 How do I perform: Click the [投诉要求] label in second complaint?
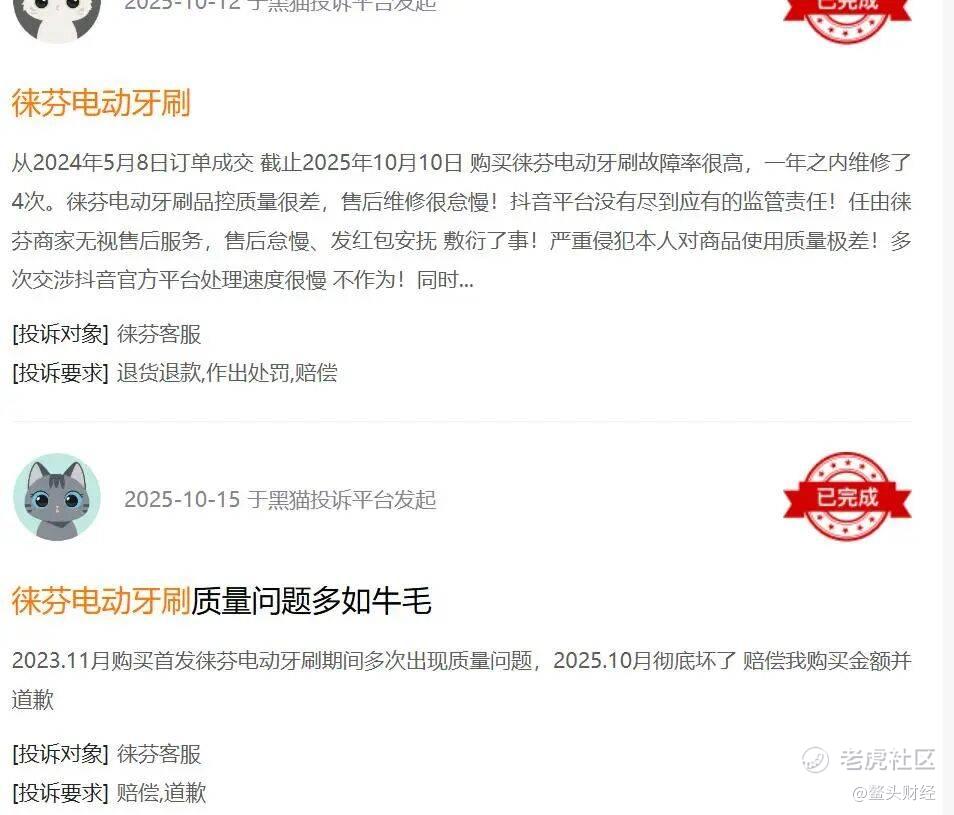point(60,792)
